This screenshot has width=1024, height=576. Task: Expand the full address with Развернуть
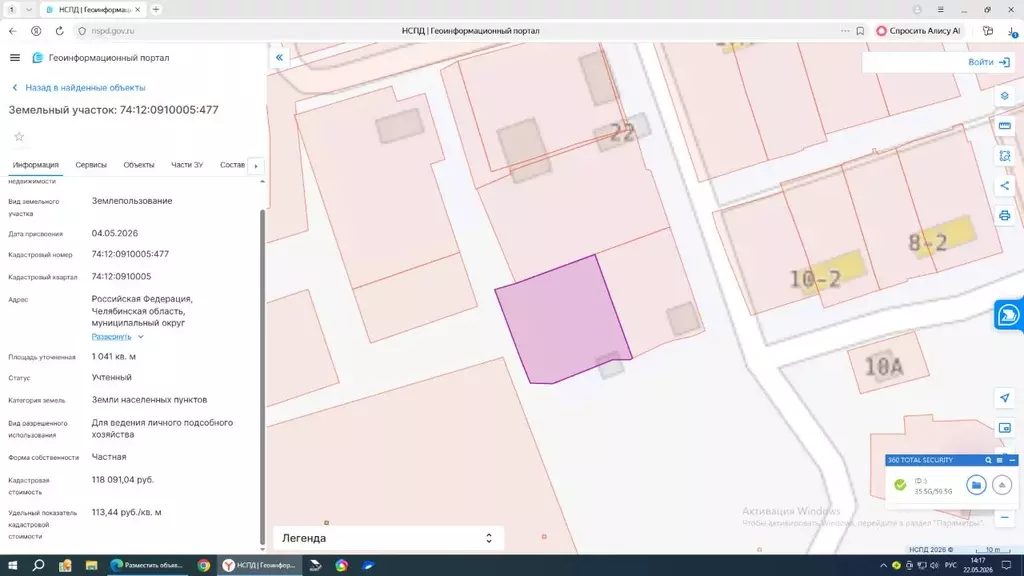[117, 336]
